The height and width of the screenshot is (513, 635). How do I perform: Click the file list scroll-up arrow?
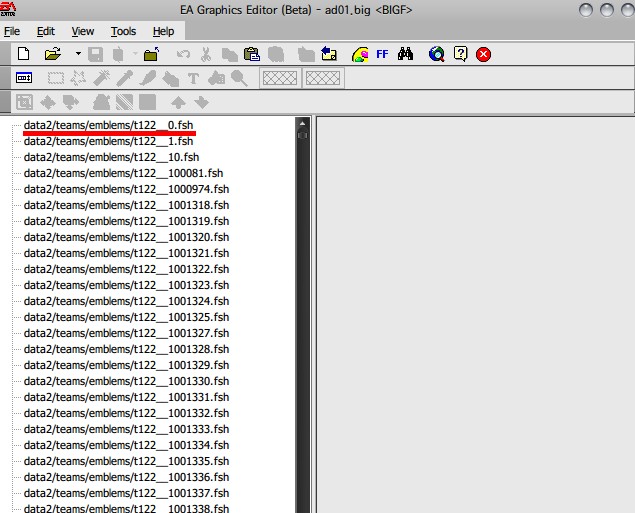[303, 123]
